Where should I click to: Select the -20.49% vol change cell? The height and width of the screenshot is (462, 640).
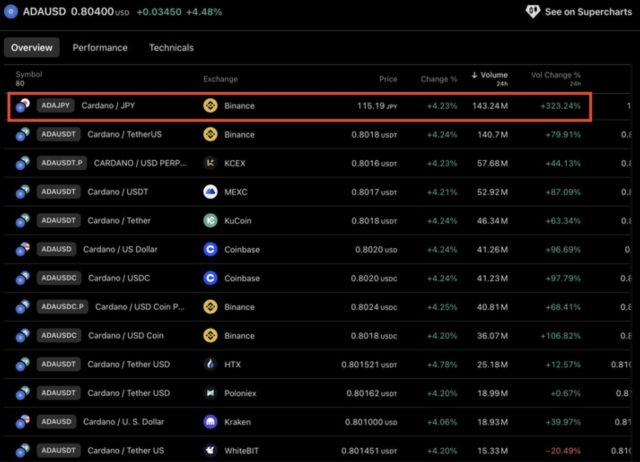pyautogui.click(x=563, y=451)
